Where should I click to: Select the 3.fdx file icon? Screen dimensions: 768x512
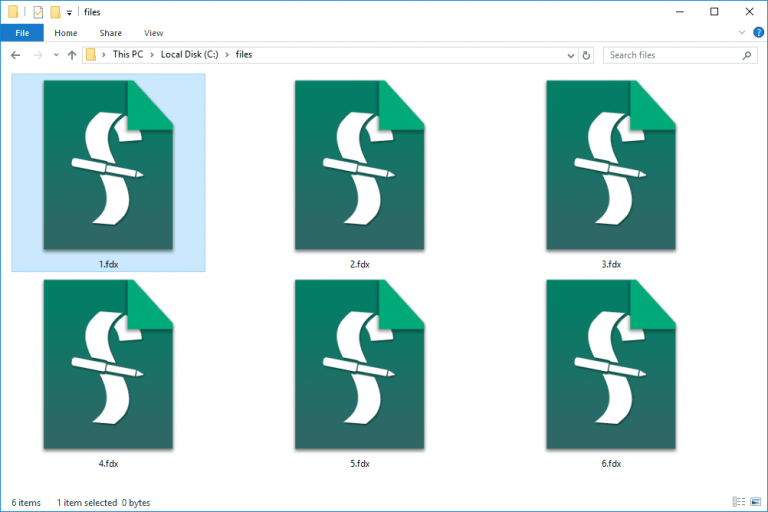pos(611,165)
